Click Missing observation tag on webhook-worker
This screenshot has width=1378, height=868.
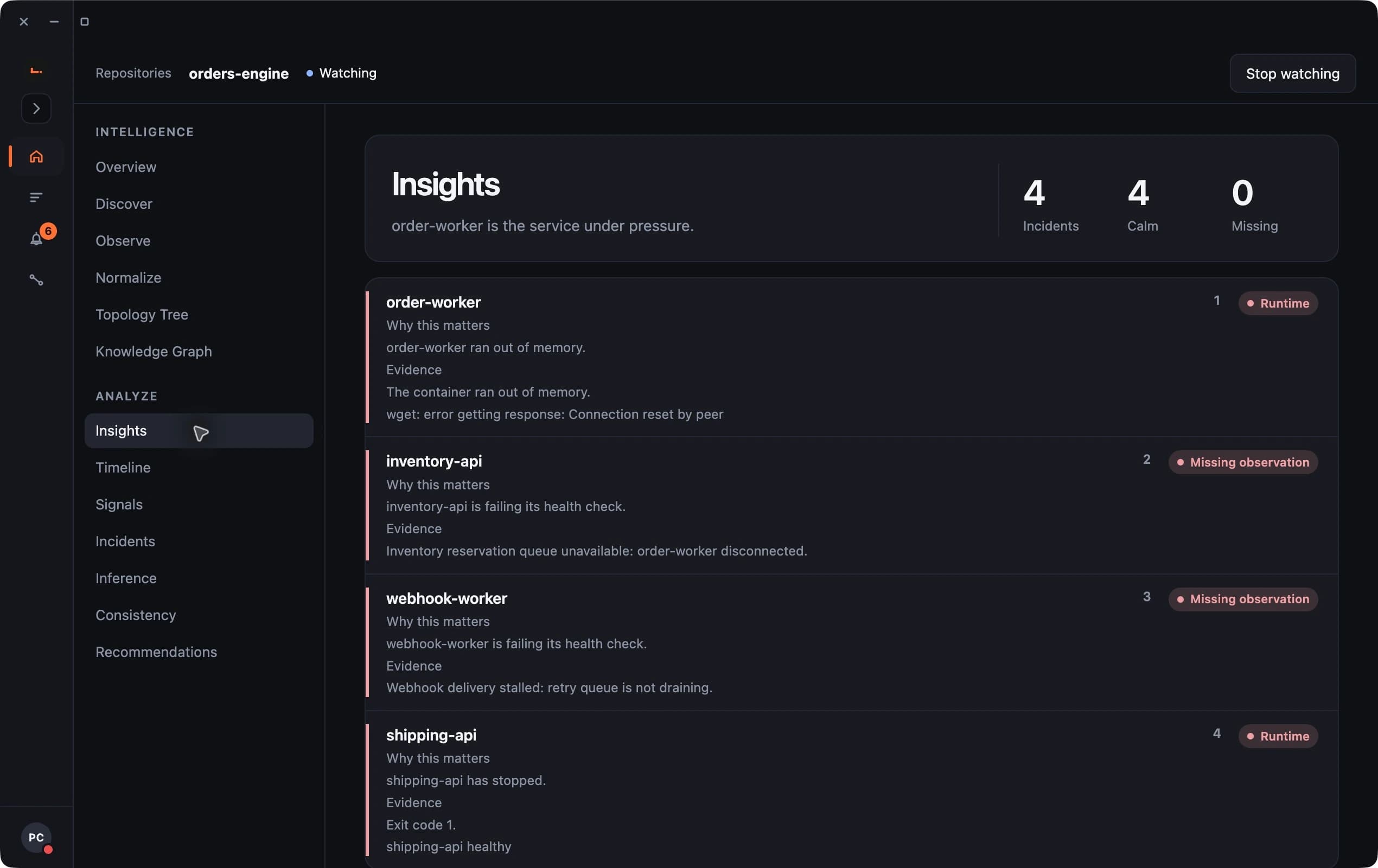click(1243, 599)
